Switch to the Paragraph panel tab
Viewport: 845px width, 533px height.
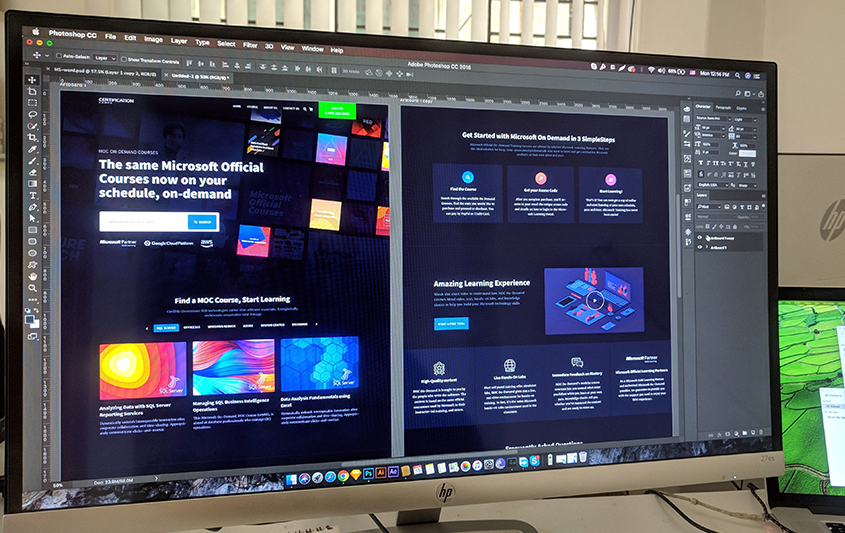click(x=722, y=106)
